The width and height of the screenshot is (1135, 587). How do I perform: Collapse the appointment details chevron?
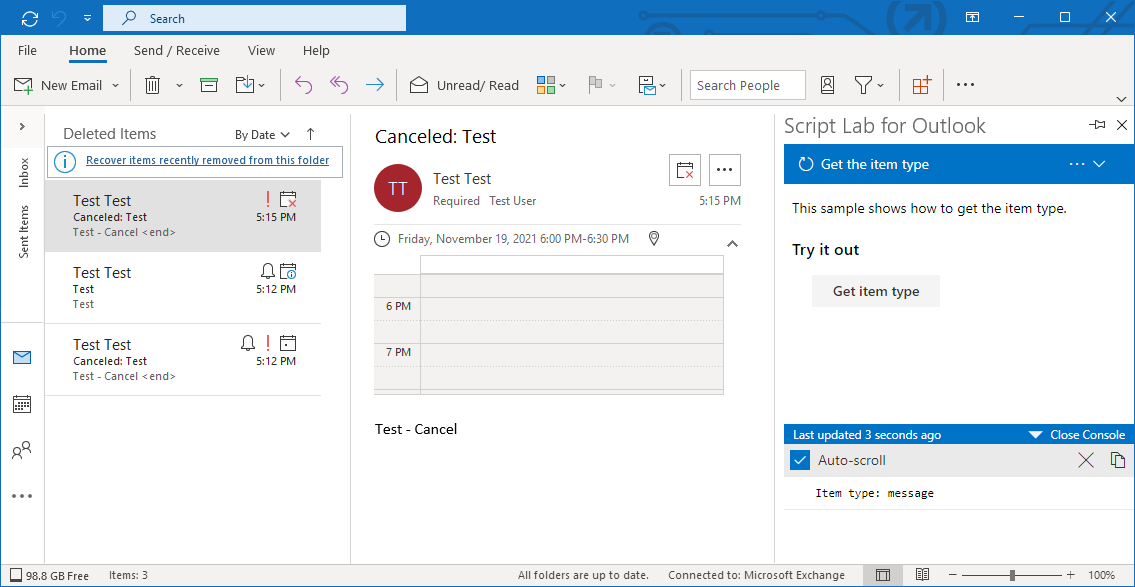[733, 243]
